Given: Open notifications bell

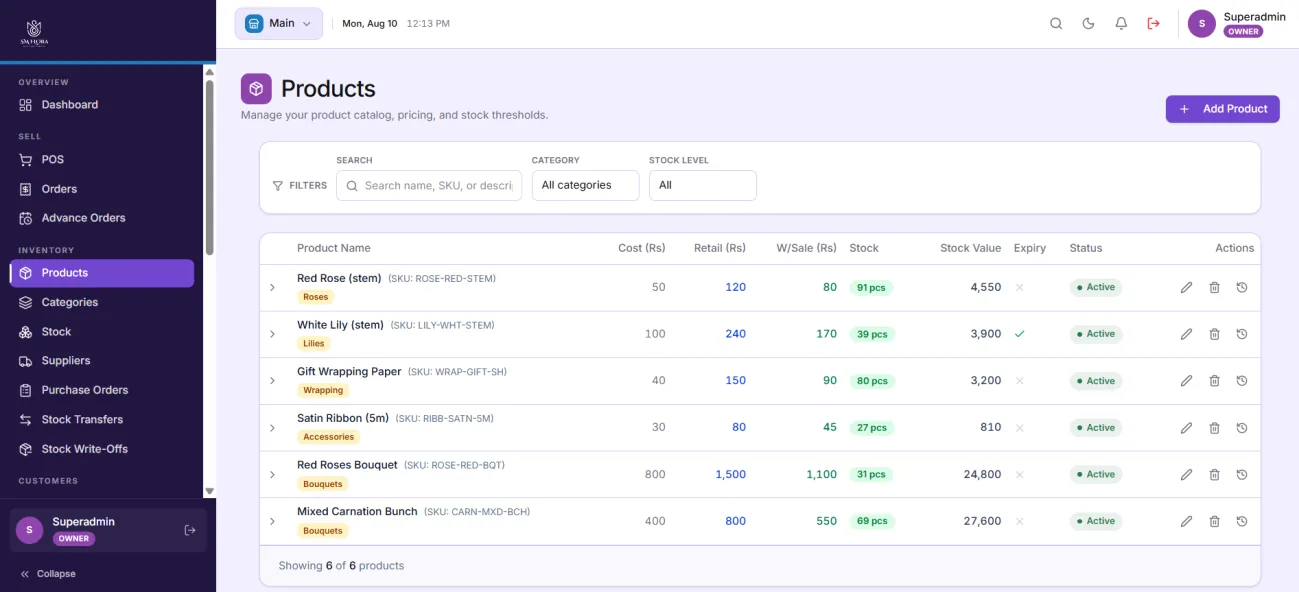Looking at the screenshot, I should 1121,24.
